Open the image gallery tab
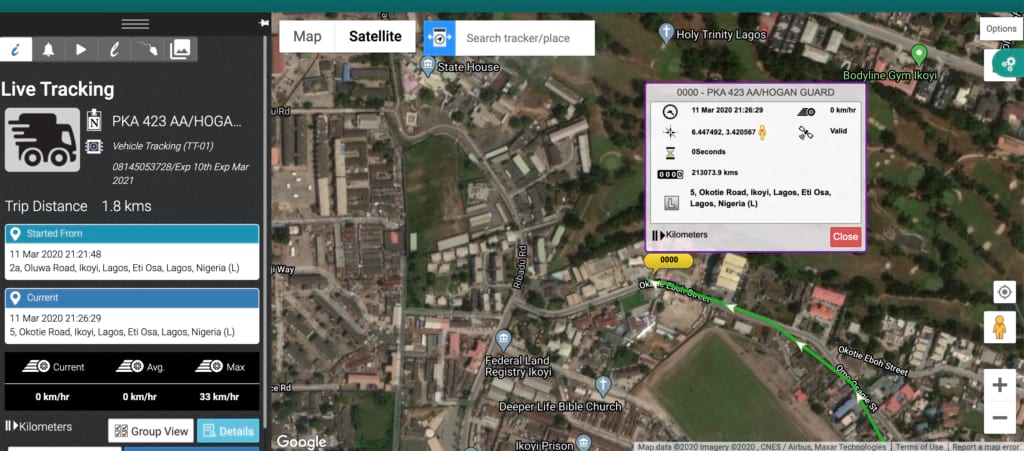Viewport: 1024px width, 451px height. coord(181,49)
